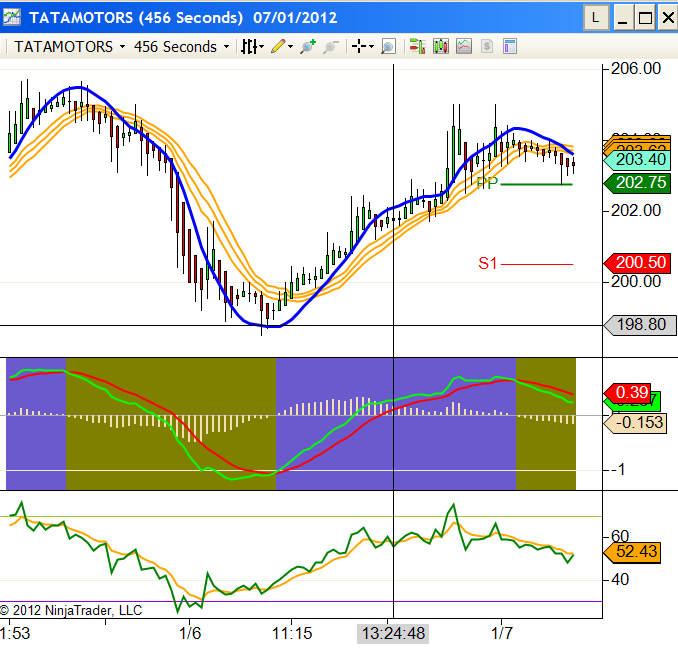Click the red 0.39 indicator value marker

627,393
